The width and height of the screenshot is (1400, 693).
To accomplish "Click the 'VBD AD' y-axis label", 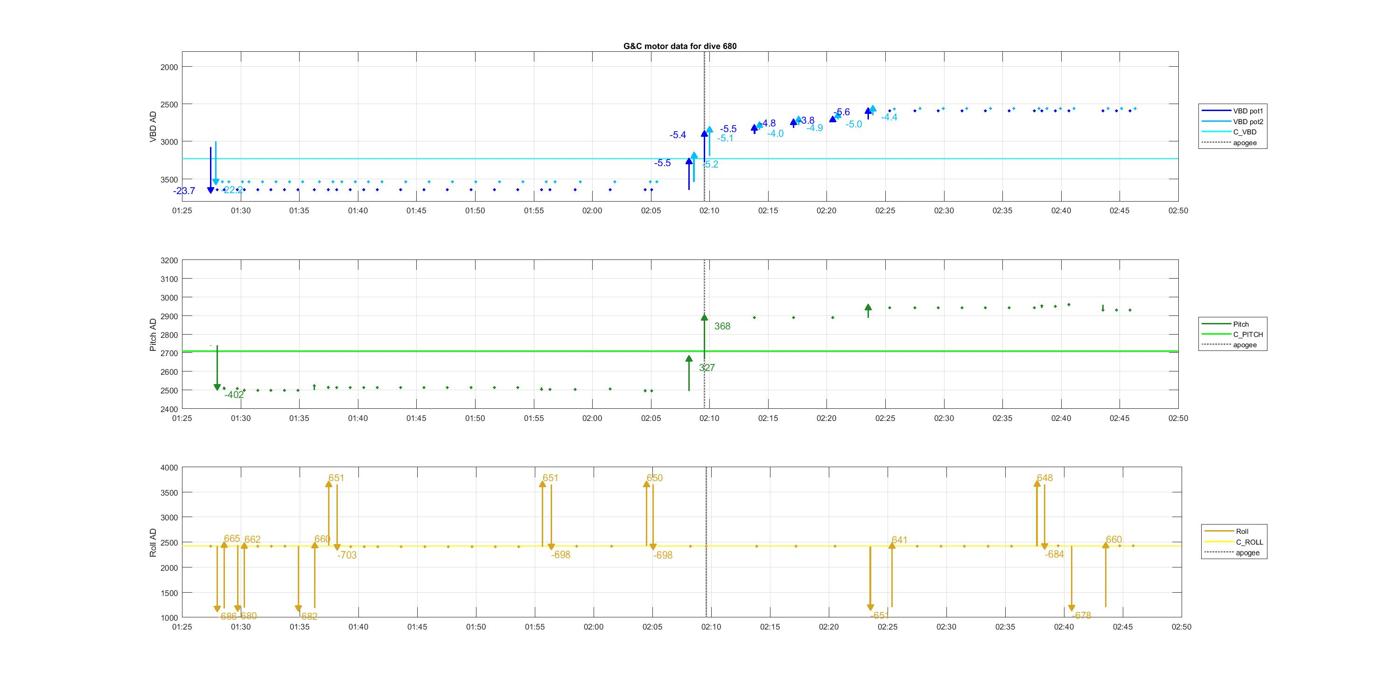I will (154, 127).
